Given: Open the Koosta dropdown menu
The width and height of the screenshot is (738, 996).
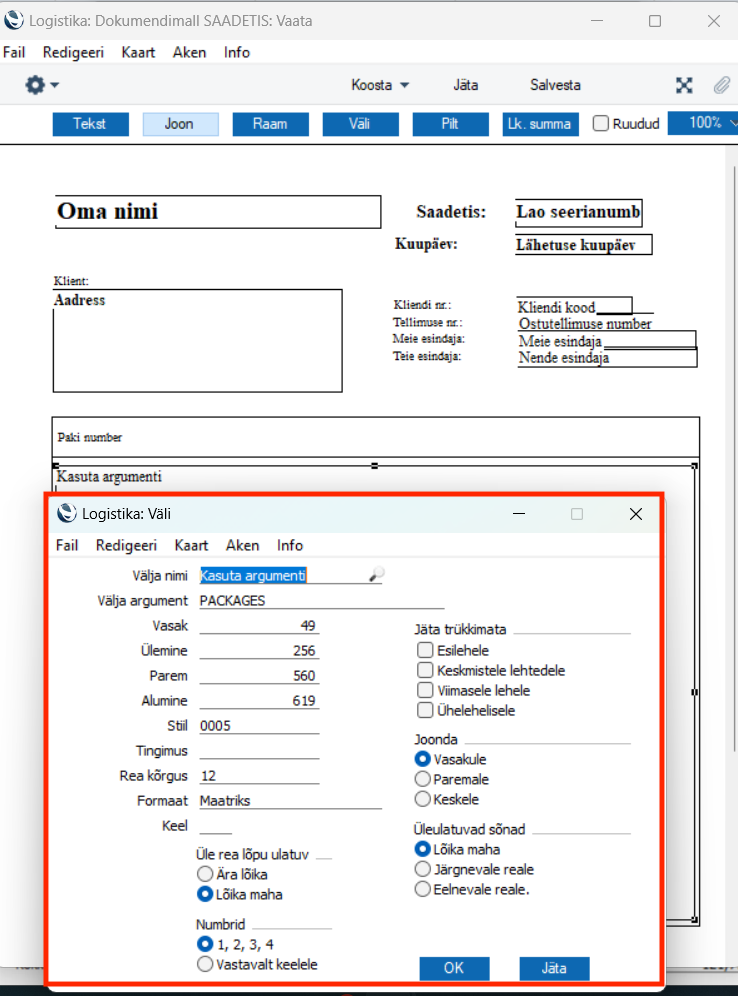Looking at the screenshot, I should 380,85.
